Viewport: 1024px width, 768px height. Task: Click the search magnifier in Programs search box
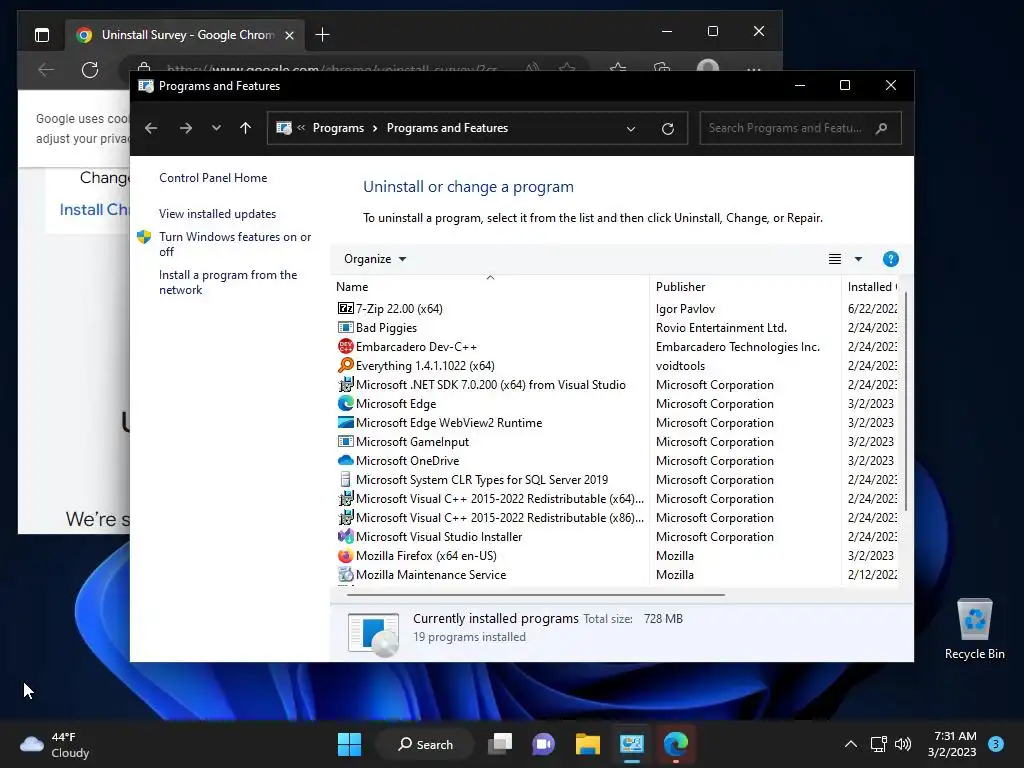point(882,128)
